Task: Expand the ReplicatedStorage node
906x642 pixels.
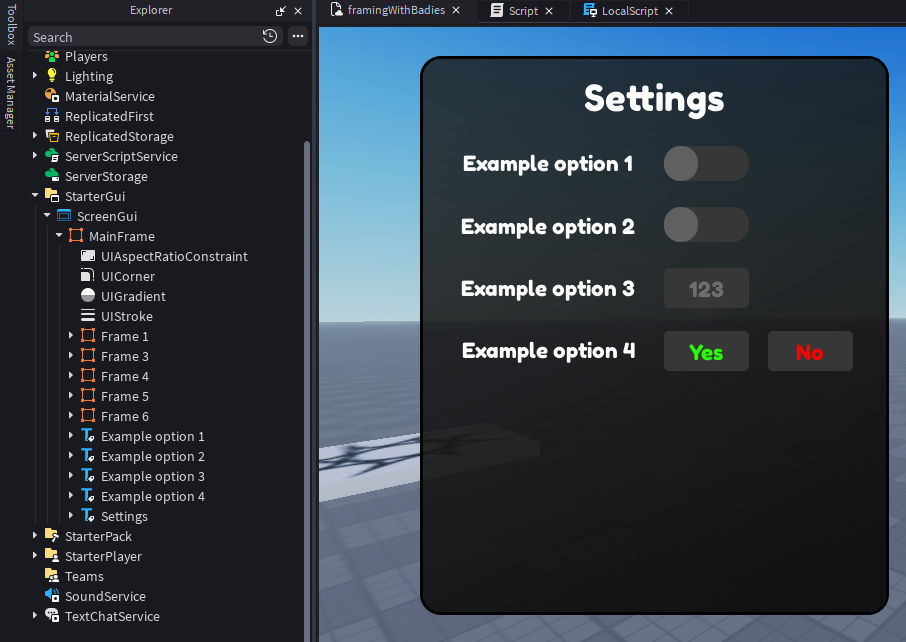Action: tap(35, 135)
